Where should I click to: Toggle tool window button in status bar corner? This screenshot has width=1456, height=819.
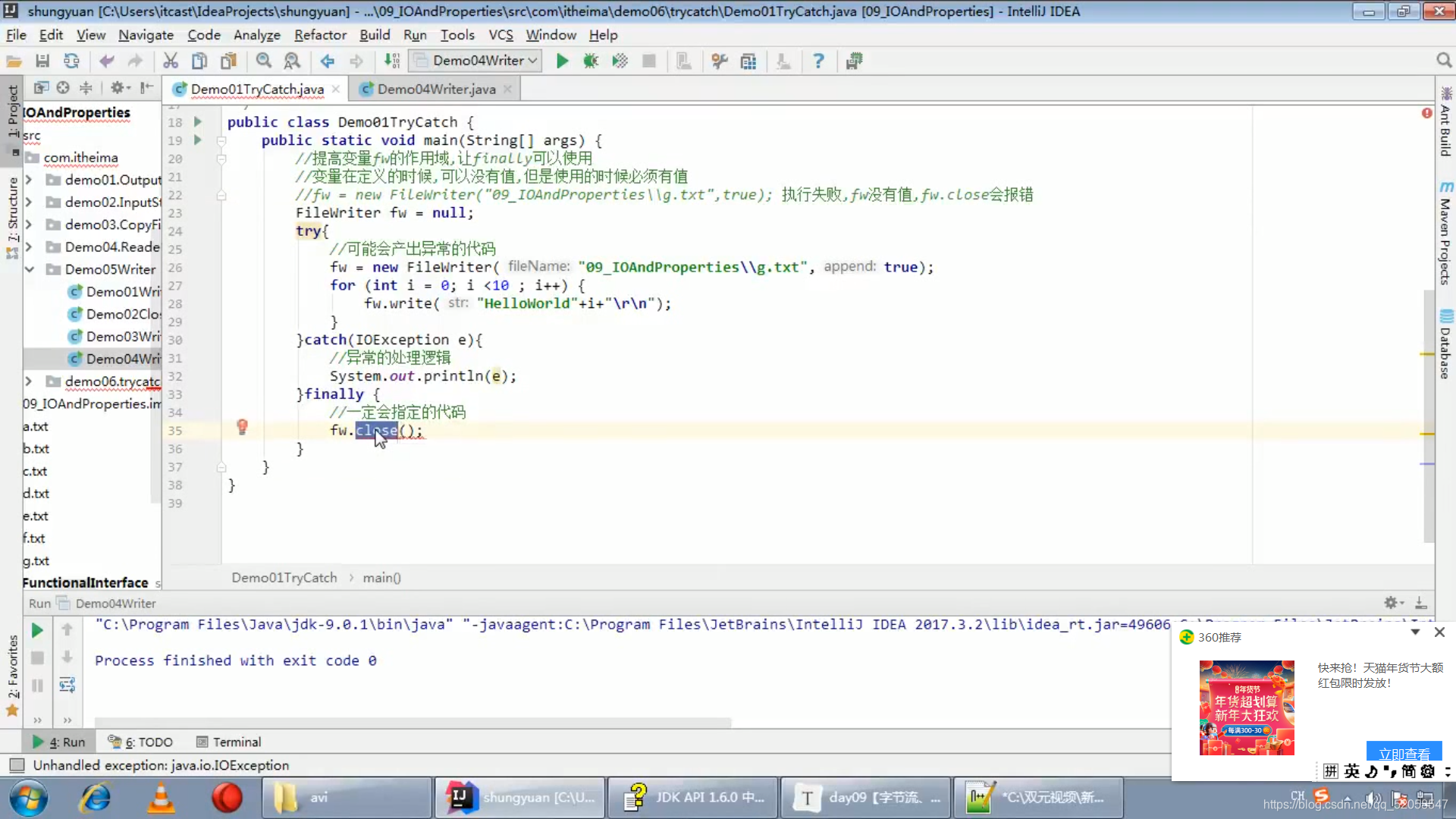(17, 765)
